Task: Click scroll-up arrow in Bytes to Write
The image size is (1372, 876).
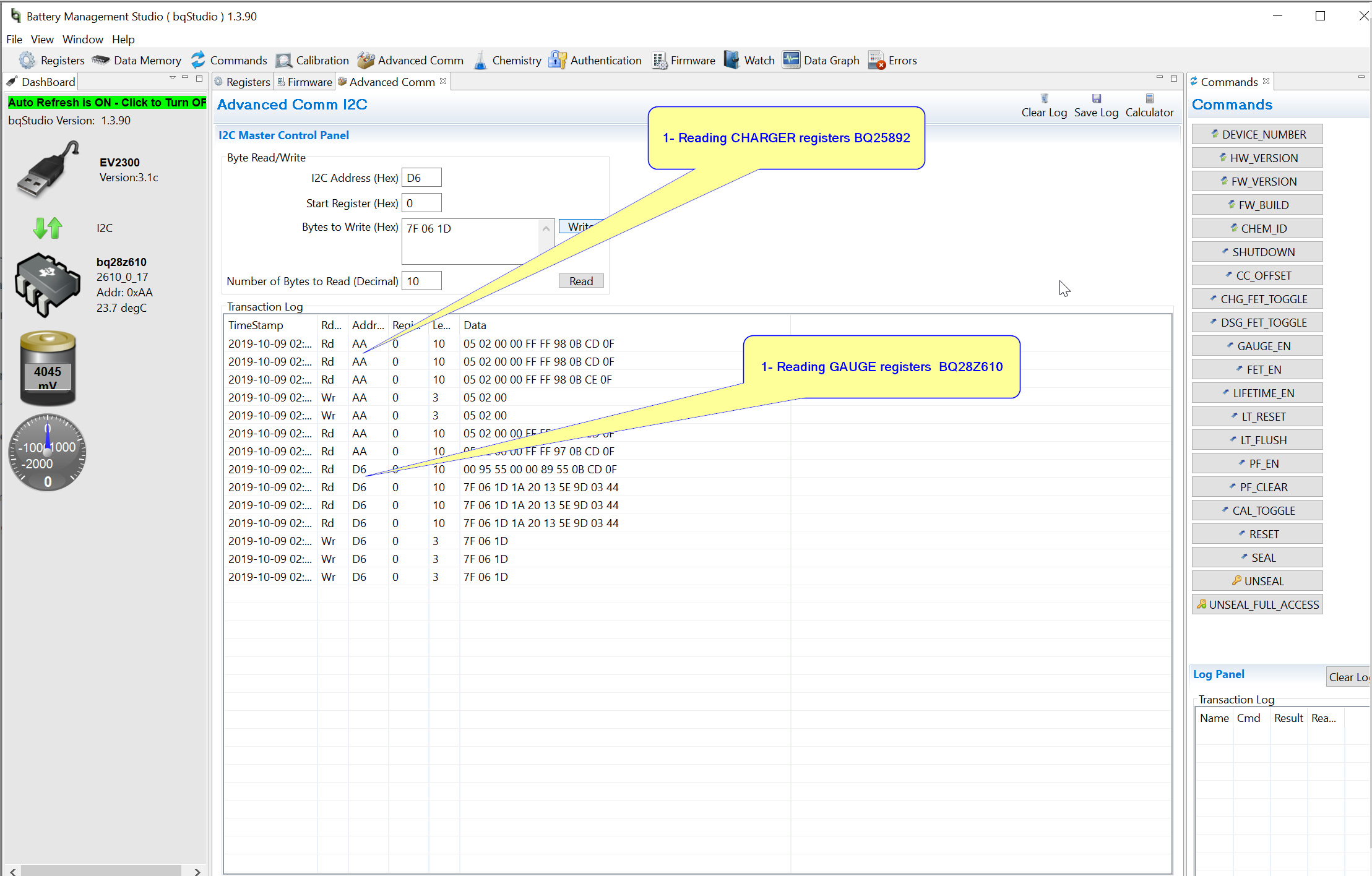Action: [x=546, y=228]
